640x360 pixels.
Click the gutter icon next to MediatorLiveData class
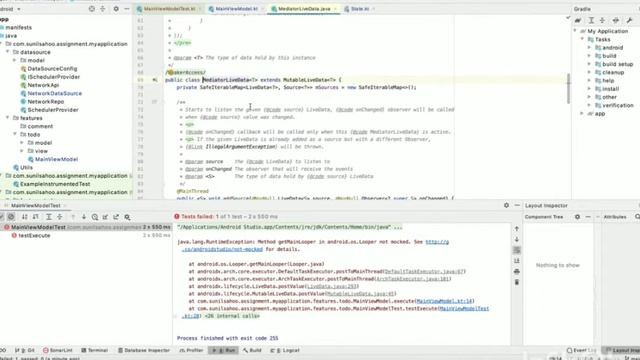[x=155, y=80]
